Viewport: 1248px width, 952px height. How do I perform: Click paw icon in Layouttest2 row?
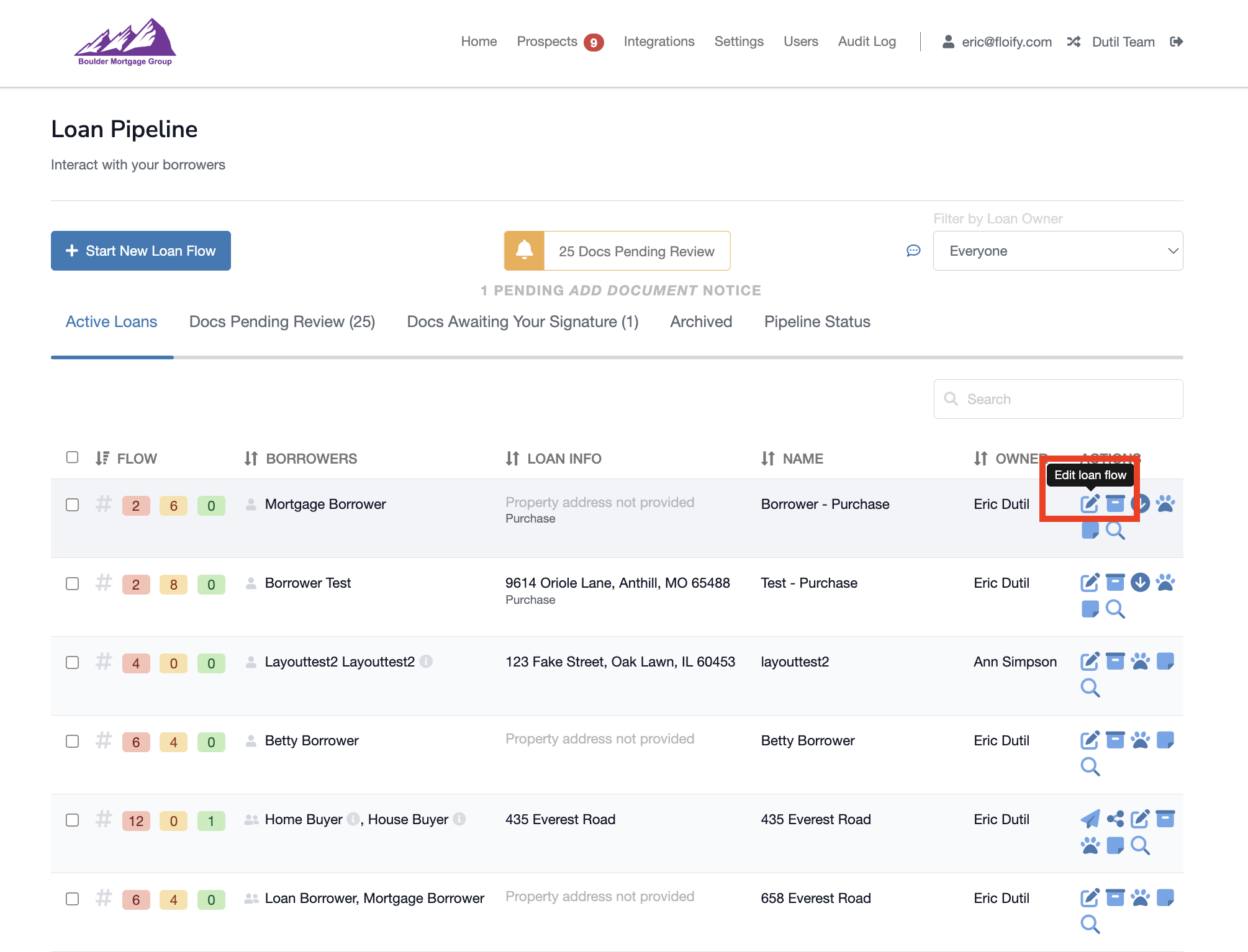click(1140, 661)
